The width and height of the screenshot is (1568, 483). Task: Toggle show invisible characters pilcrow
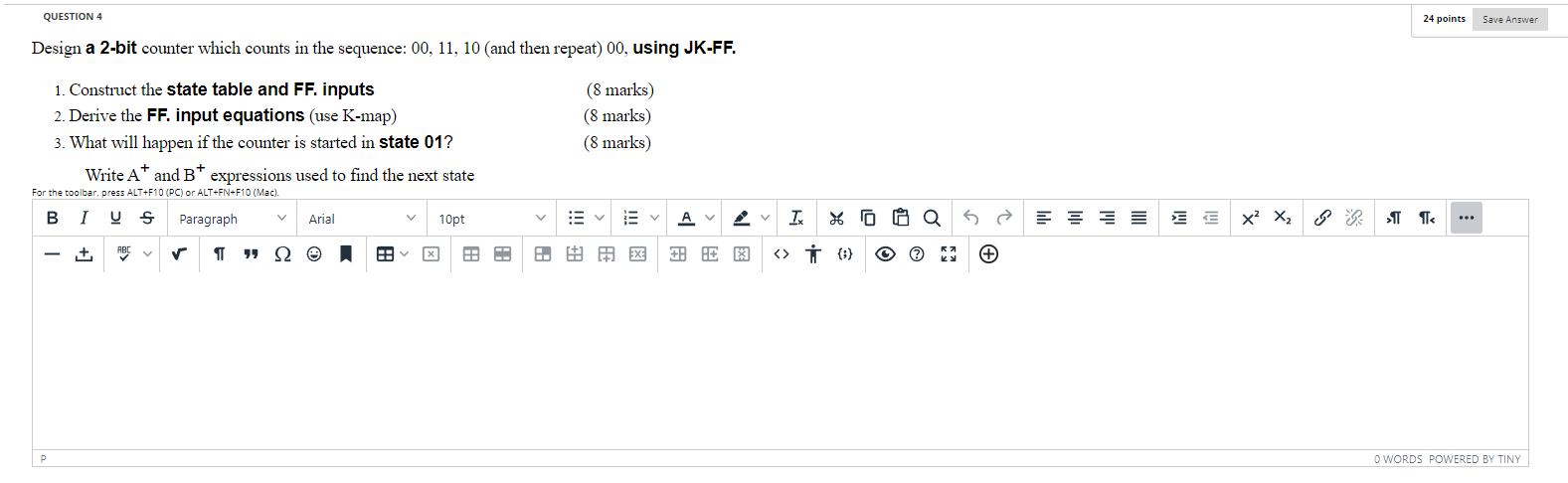pos(219,254)
